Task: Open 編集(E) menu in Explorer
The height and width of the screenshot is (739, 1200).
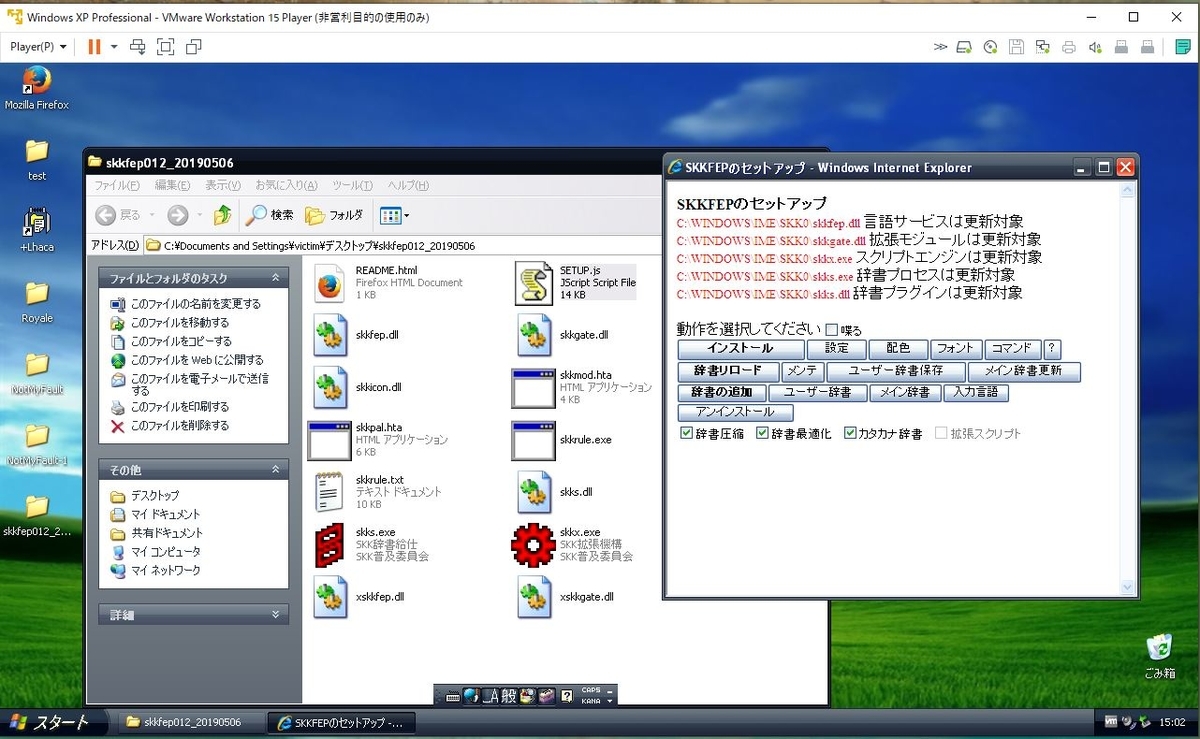Action: point(173,185)
